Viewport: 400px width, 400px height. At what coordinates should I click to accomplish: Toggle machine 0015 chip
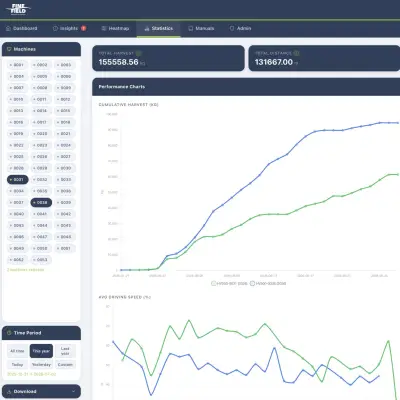(65, 111)
